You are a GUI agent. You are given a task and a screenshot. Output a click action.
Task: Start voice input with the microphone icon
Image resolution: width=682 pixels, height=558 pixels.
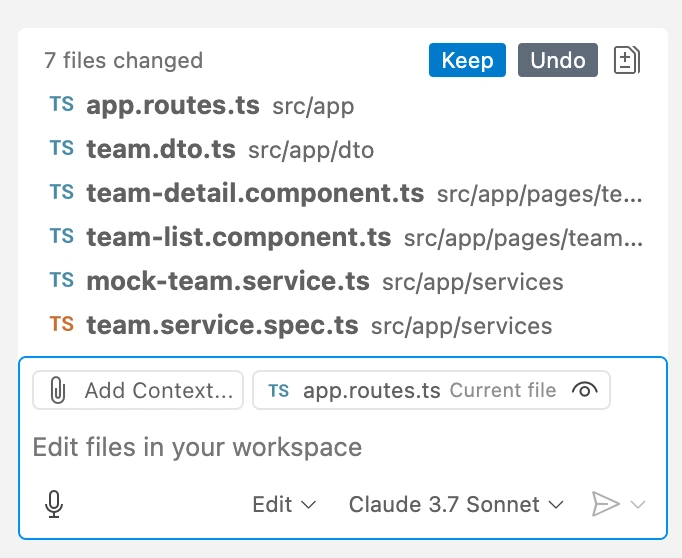click(x=54, y=505)
